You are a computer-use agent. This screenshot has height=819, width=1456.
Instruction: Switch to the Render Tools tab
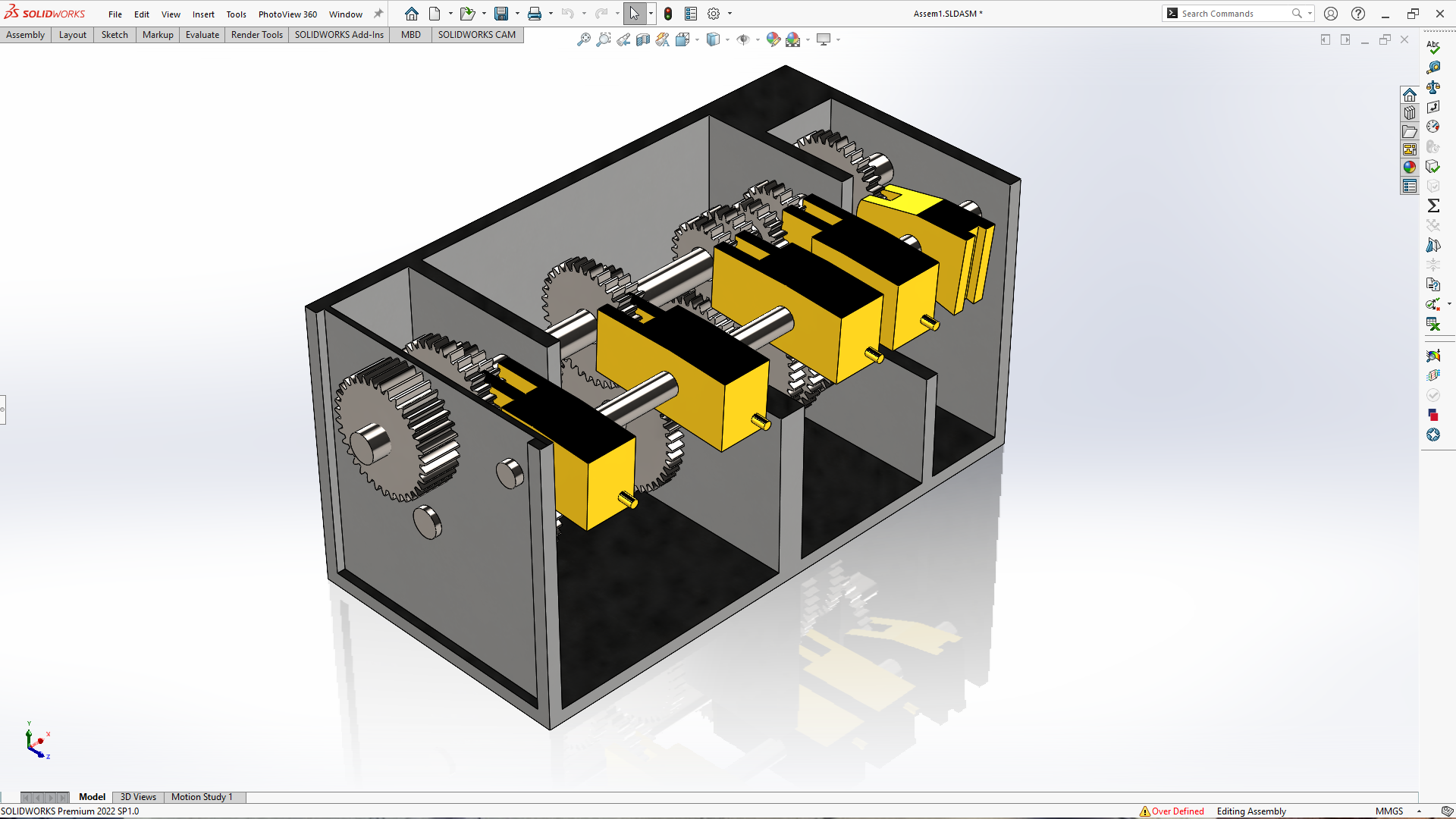point(256,35)
